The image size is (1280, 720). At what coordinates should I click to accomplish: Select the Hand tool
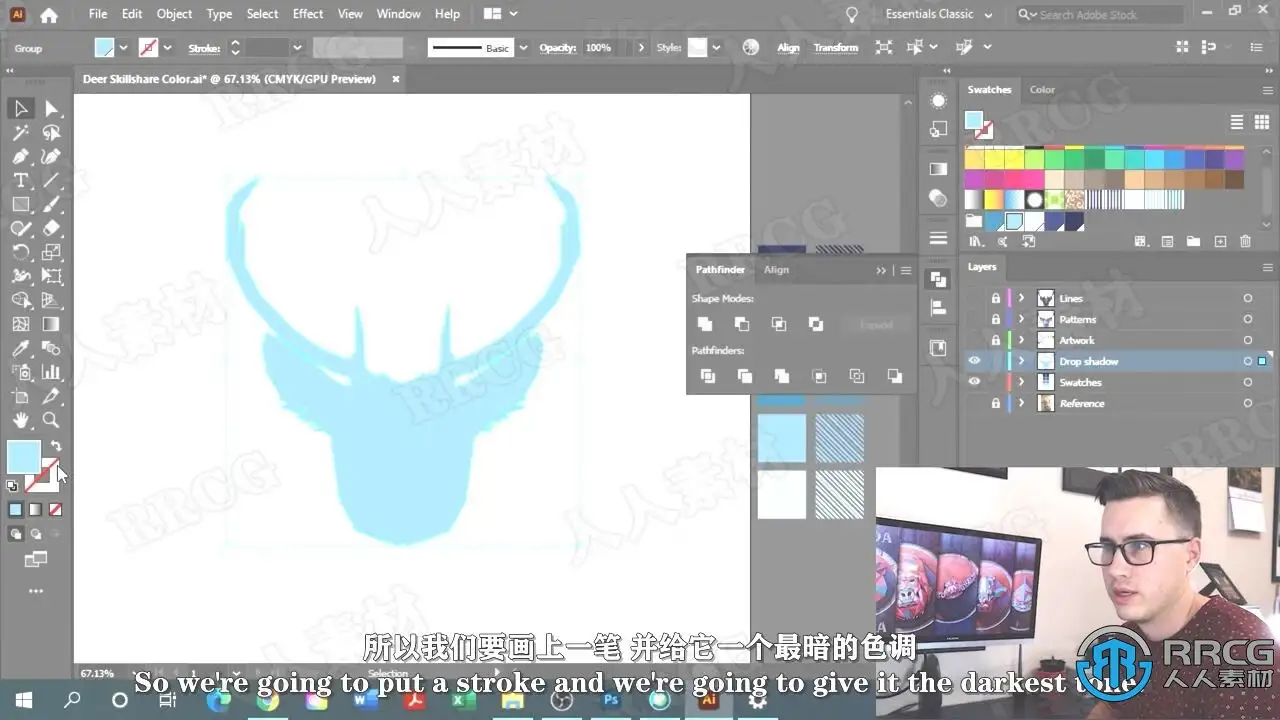pyautogui.click(x=21, y=420)
